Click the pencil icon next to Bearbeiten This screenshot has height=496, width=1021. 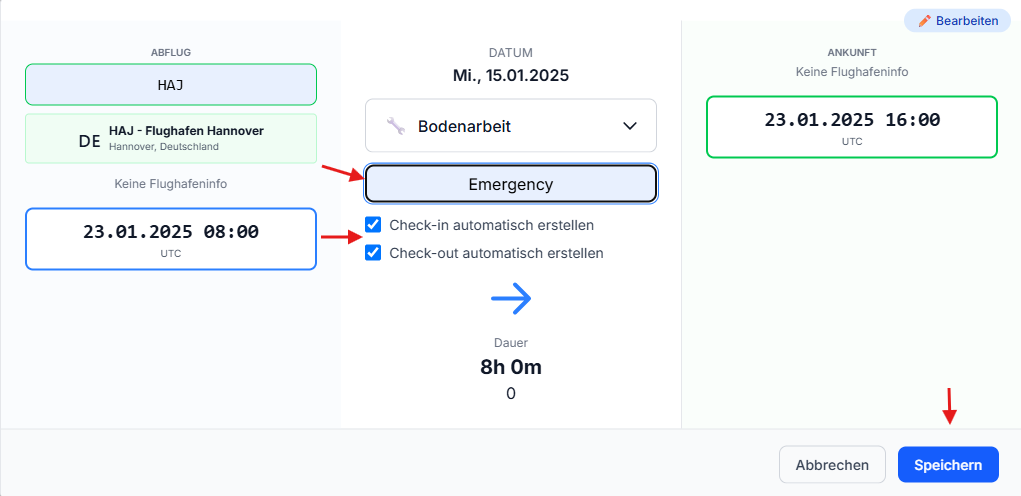925,21
